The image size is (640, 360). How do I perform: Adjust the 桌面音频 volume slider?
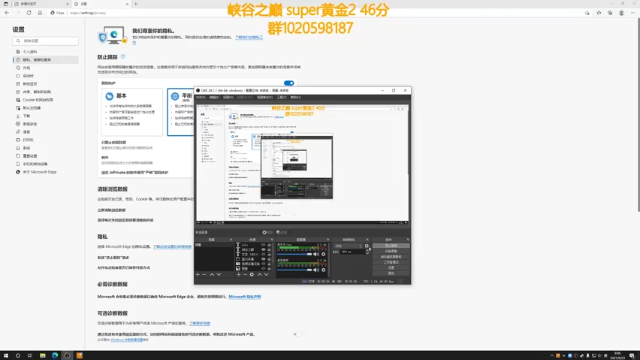pos(294,270)
